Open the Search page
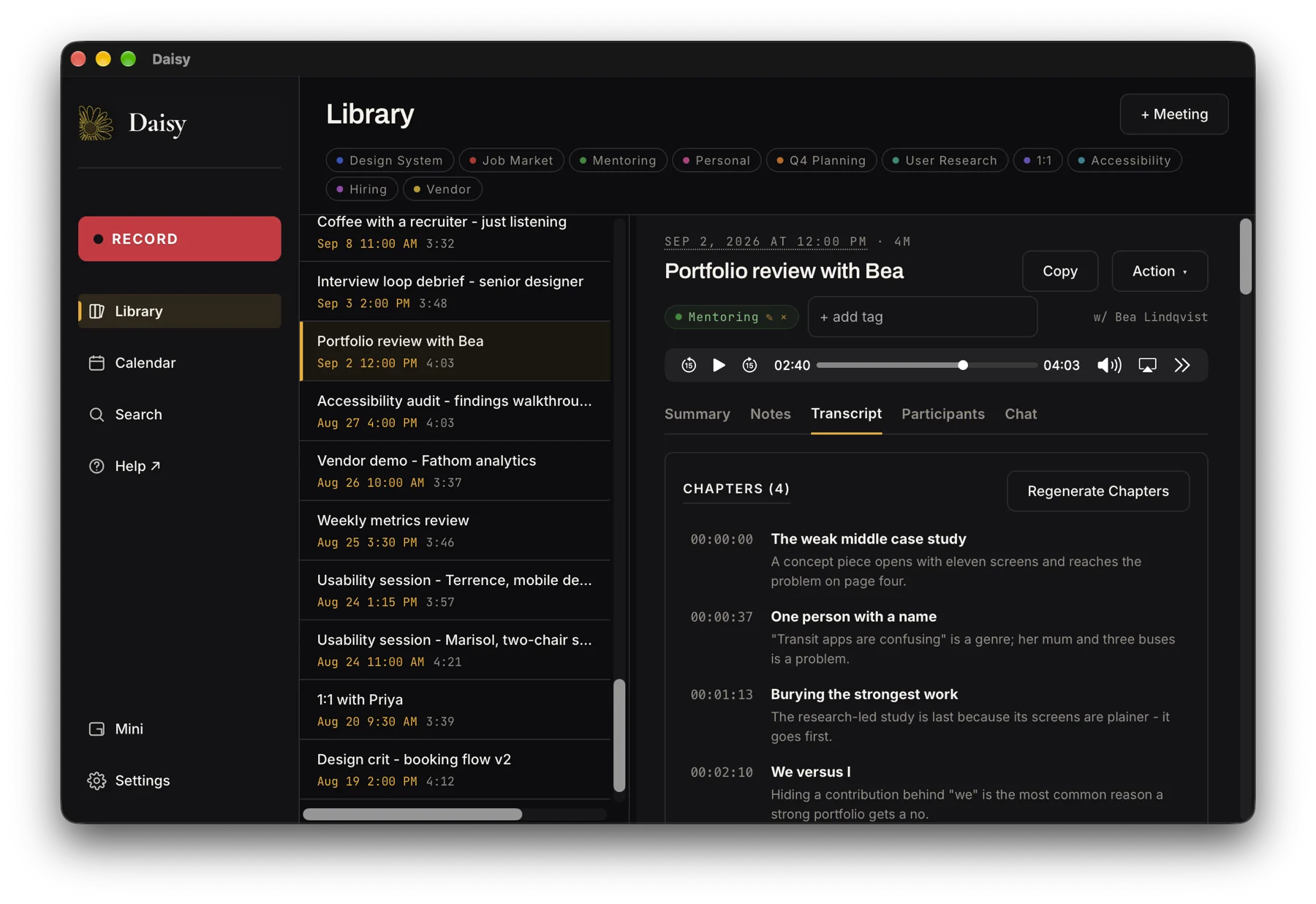 pyautogui.click(x=179, y=414)
